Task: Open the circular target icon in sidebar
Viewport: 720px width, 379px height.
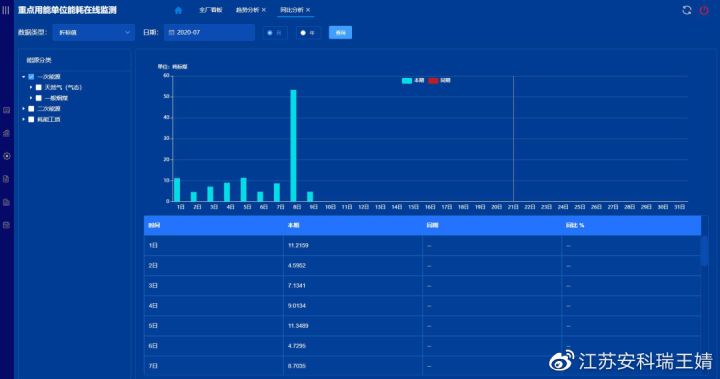Action: (6, 156)
